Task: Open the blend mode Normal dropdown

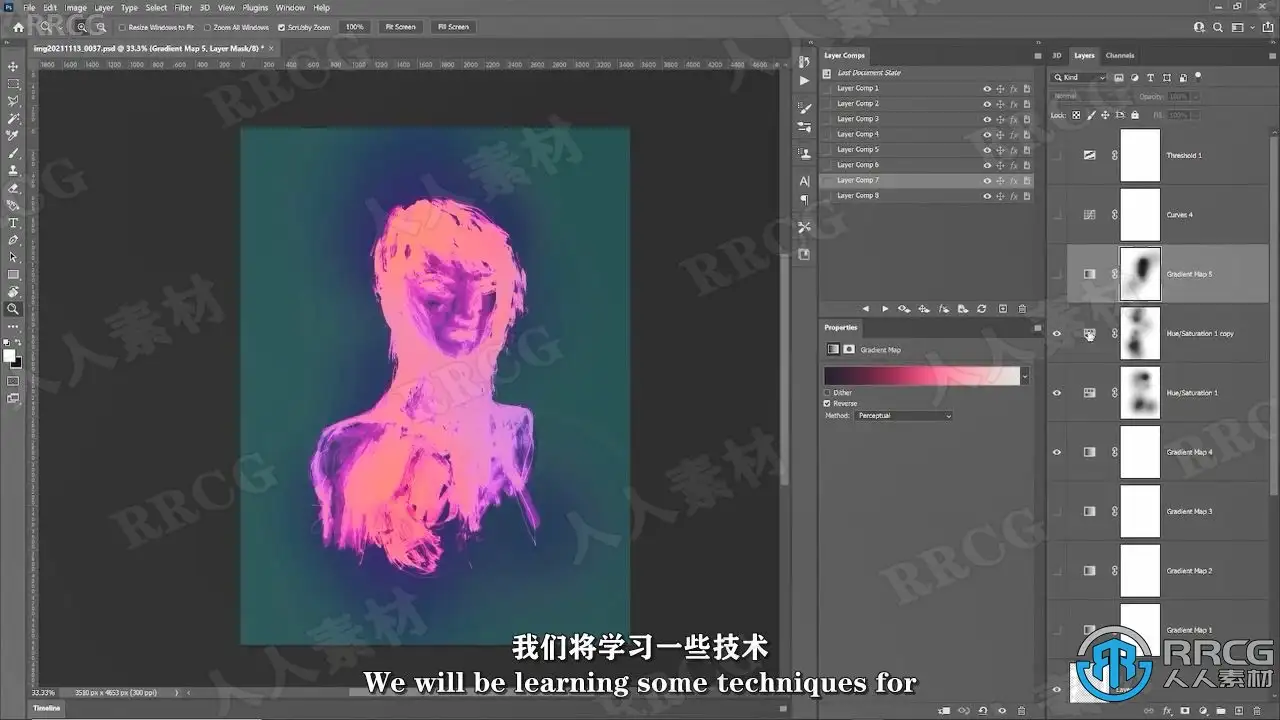Action: pos(1090,96)
